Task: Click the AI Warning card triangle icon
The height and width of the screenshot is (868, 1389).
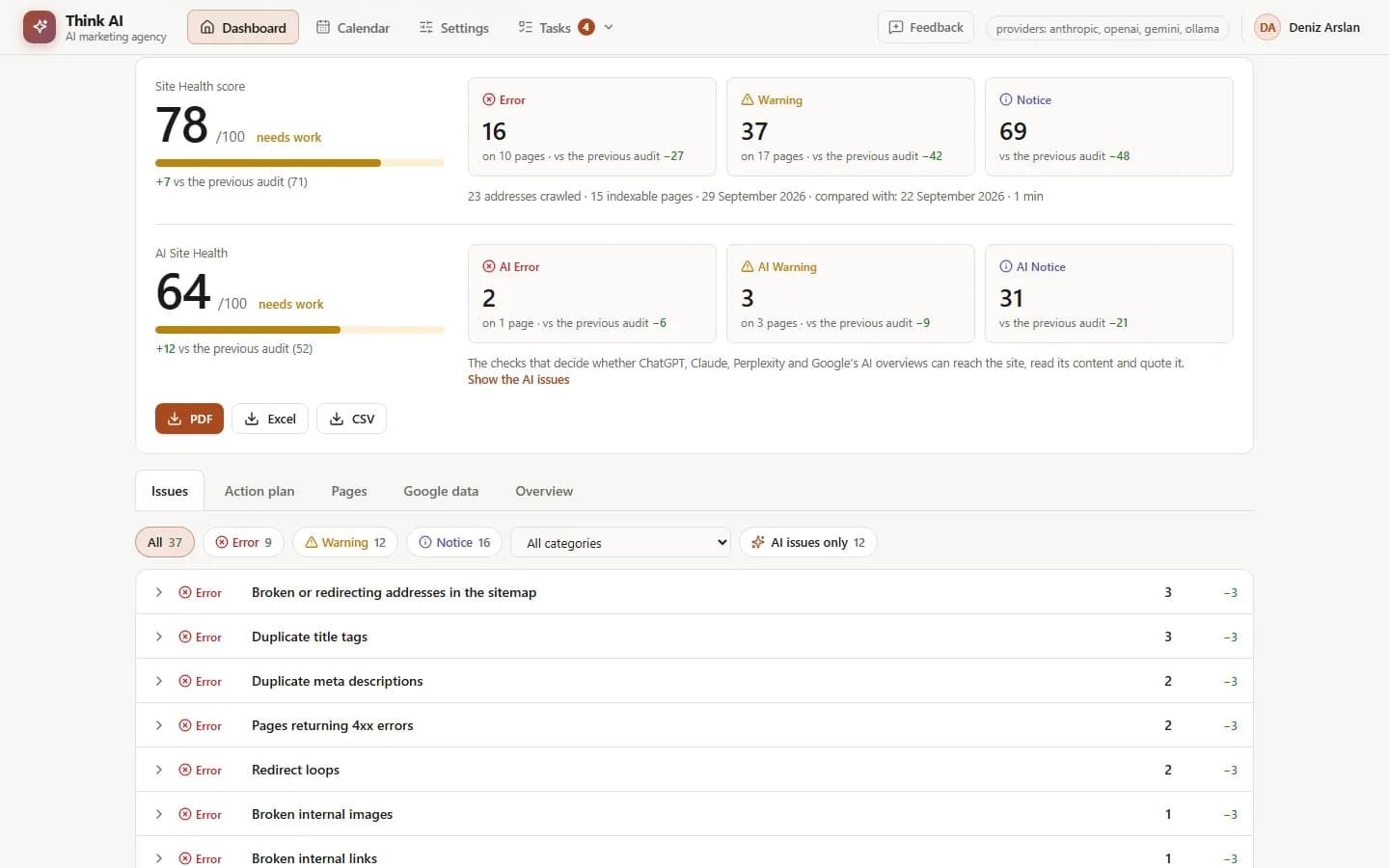Action: click(x=748, y=267)
